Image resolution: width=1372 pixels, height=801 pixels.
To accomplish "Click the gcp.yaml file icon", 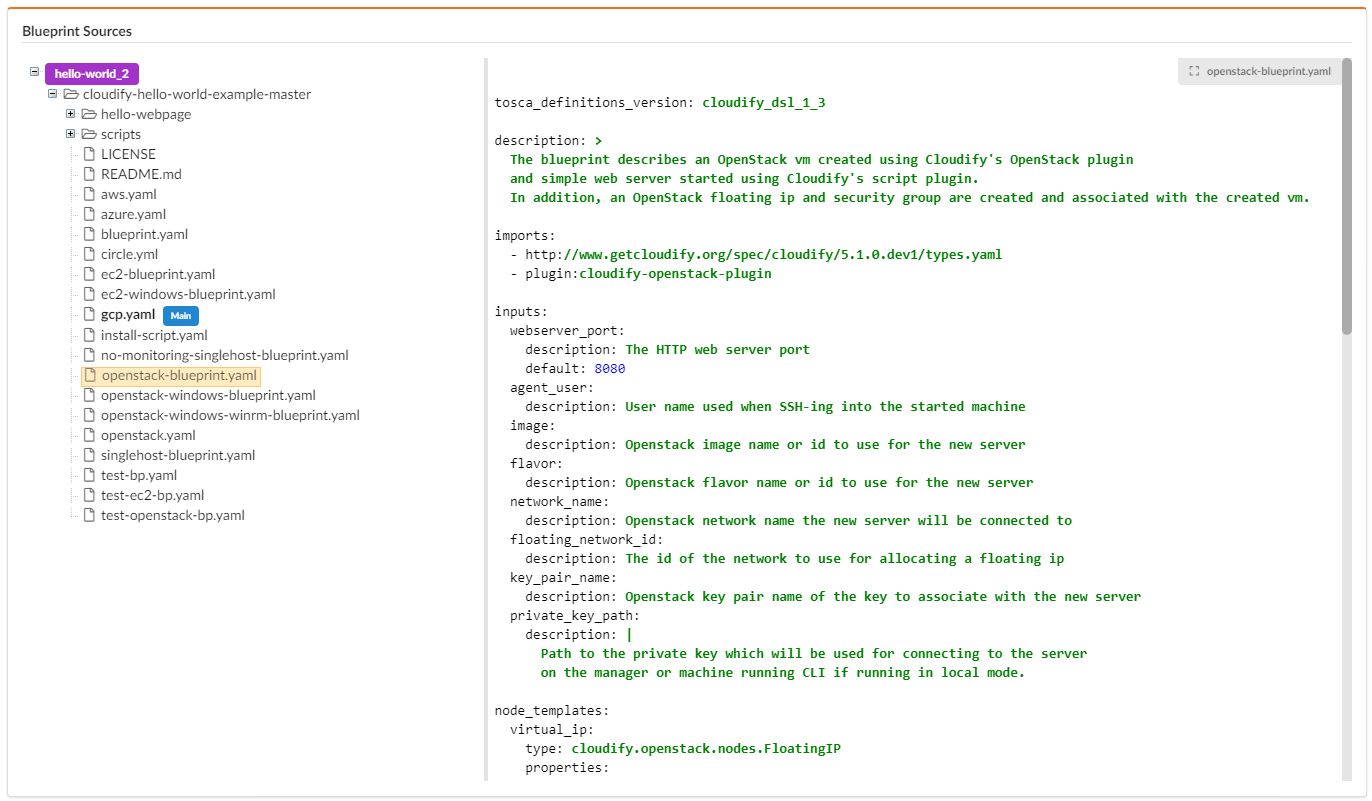I will click(x=89, y=314).
